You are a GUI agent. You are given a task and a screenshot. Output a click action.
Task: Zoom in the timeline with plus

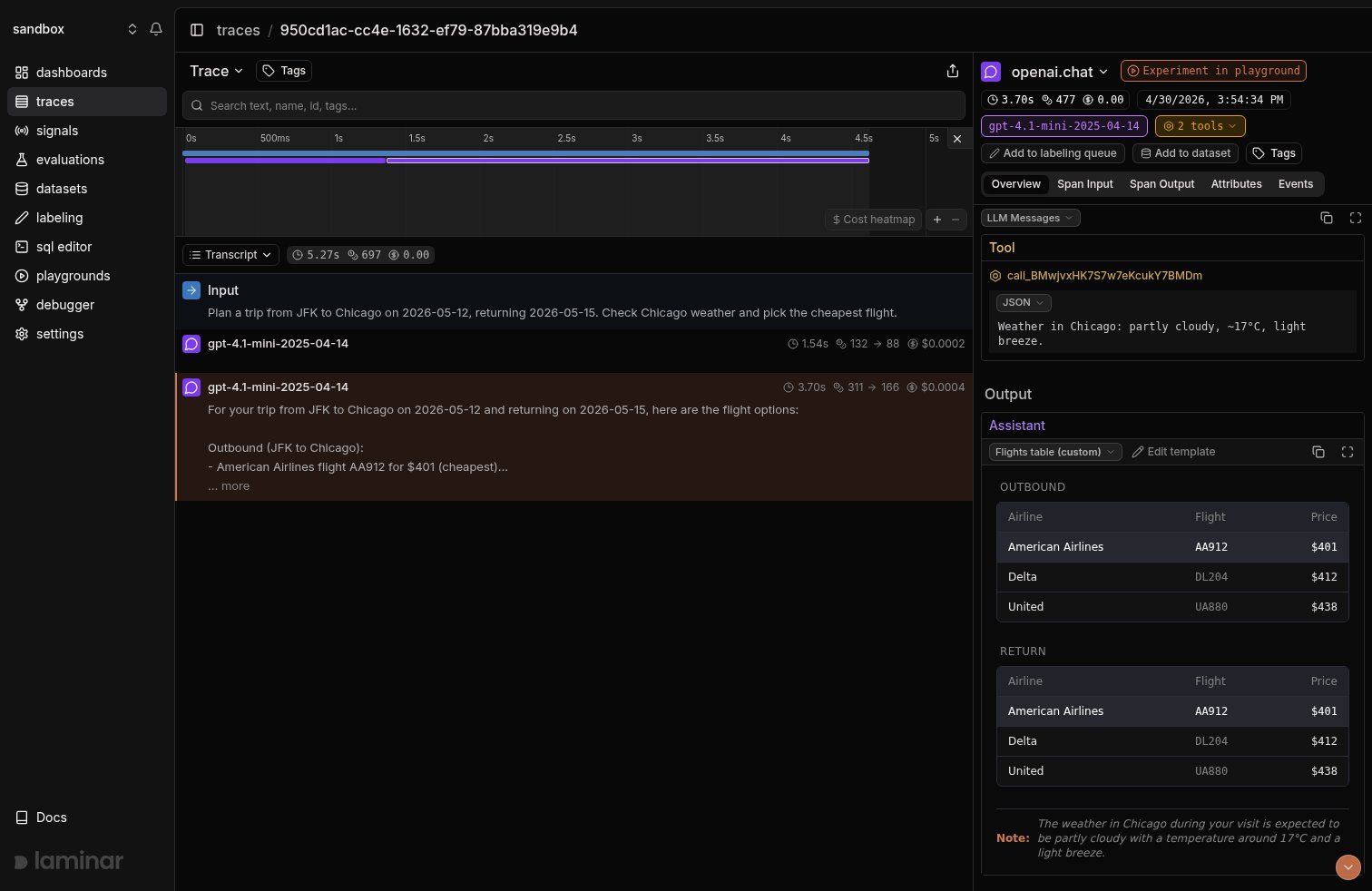[937, 220]
